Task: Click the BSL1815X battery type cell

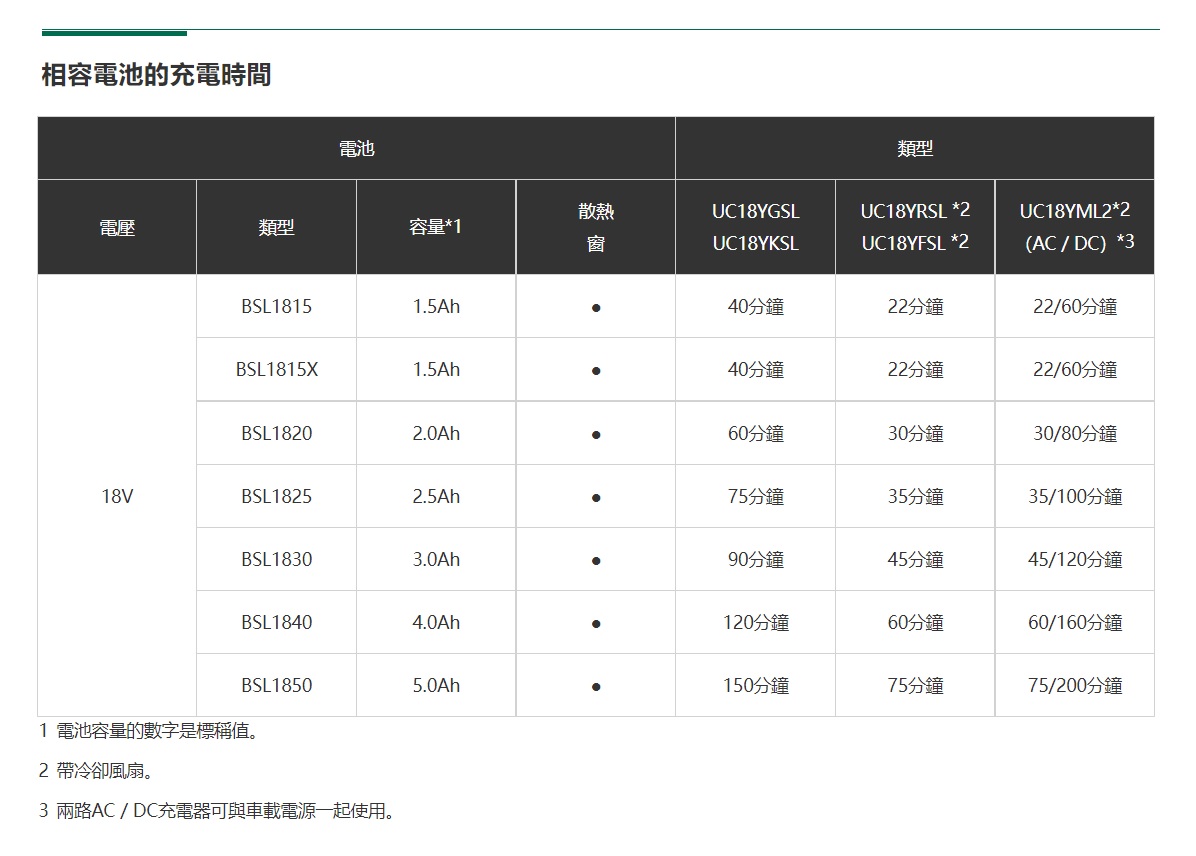Action: point(277,370)
